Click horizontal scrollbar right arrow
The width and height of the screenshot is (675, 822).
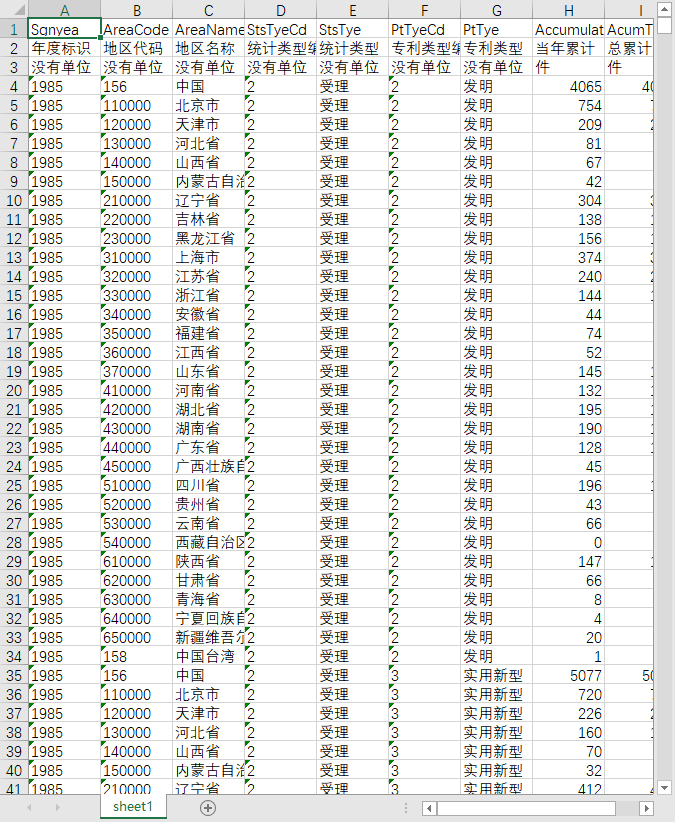click(x=647, y=808)
